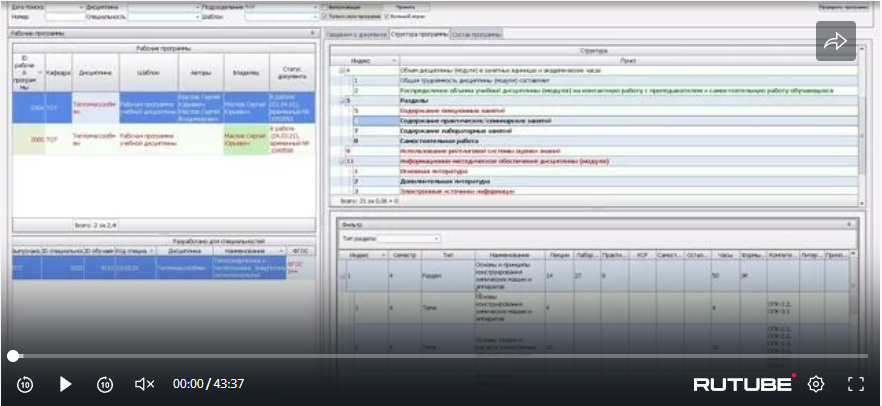Click the share arrow icon

point(835,41)
